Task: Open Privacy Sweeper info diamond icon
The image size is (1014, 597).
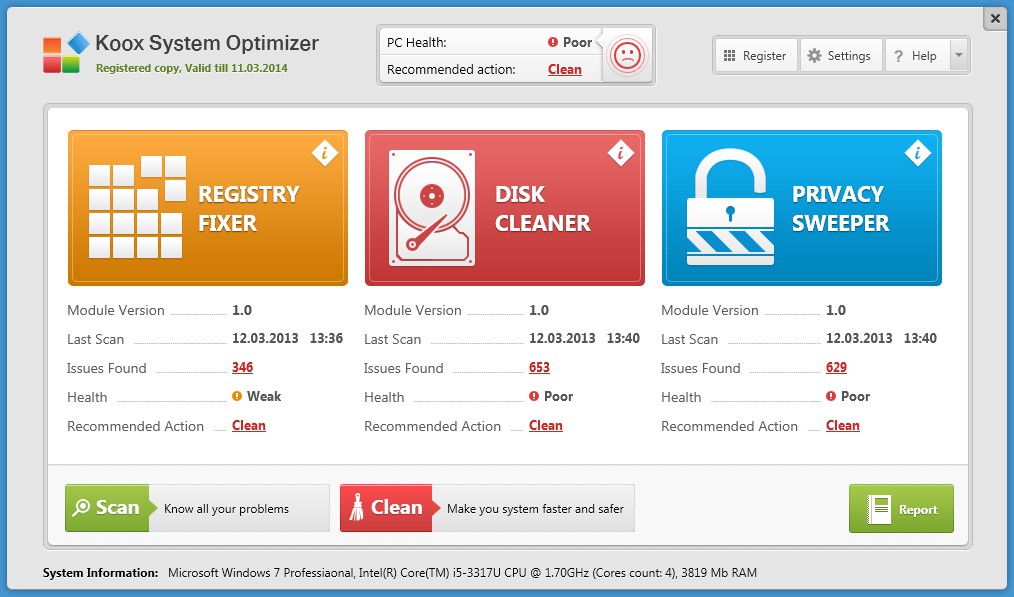Action: pos(918,153)
